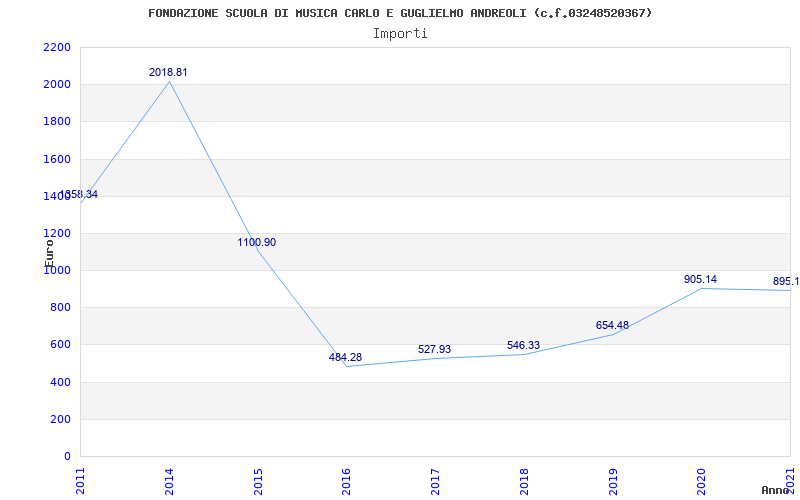
Task: Click the Anno axis label
Action: [776, 490]
